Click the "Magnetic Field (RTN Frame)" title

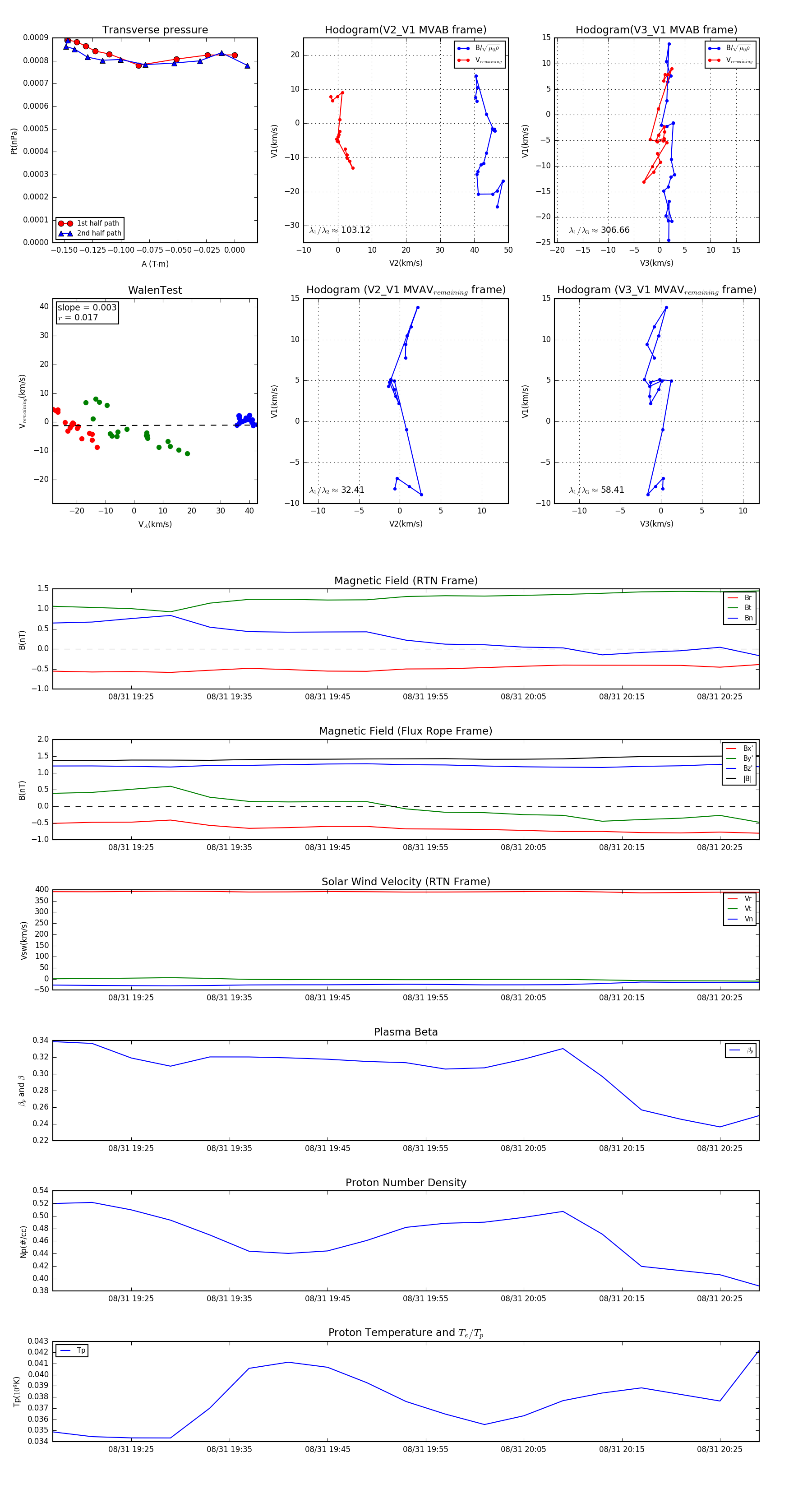(406, 581)
